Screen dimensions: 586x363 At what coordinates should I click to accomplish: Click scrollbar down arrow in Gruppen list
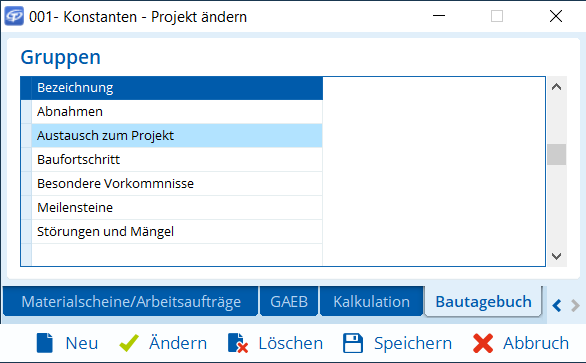point(556,256)
